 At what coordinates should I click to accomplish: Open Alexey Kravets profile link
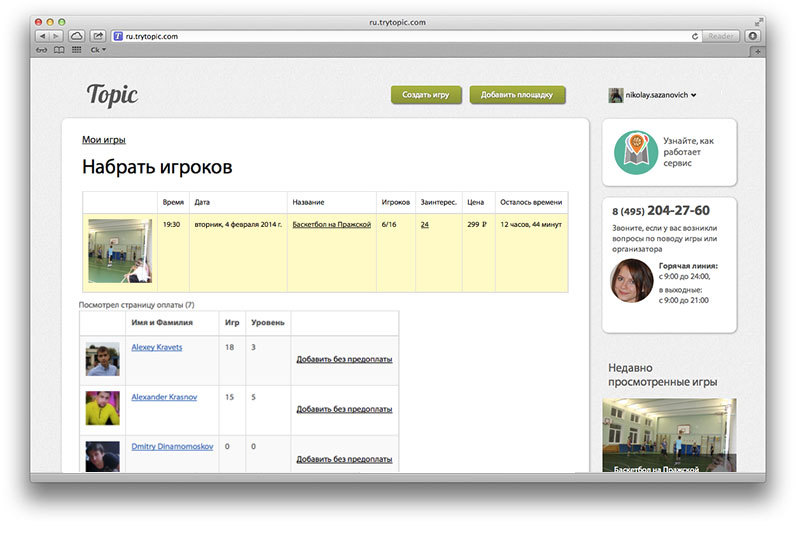(x=157, y=347)
